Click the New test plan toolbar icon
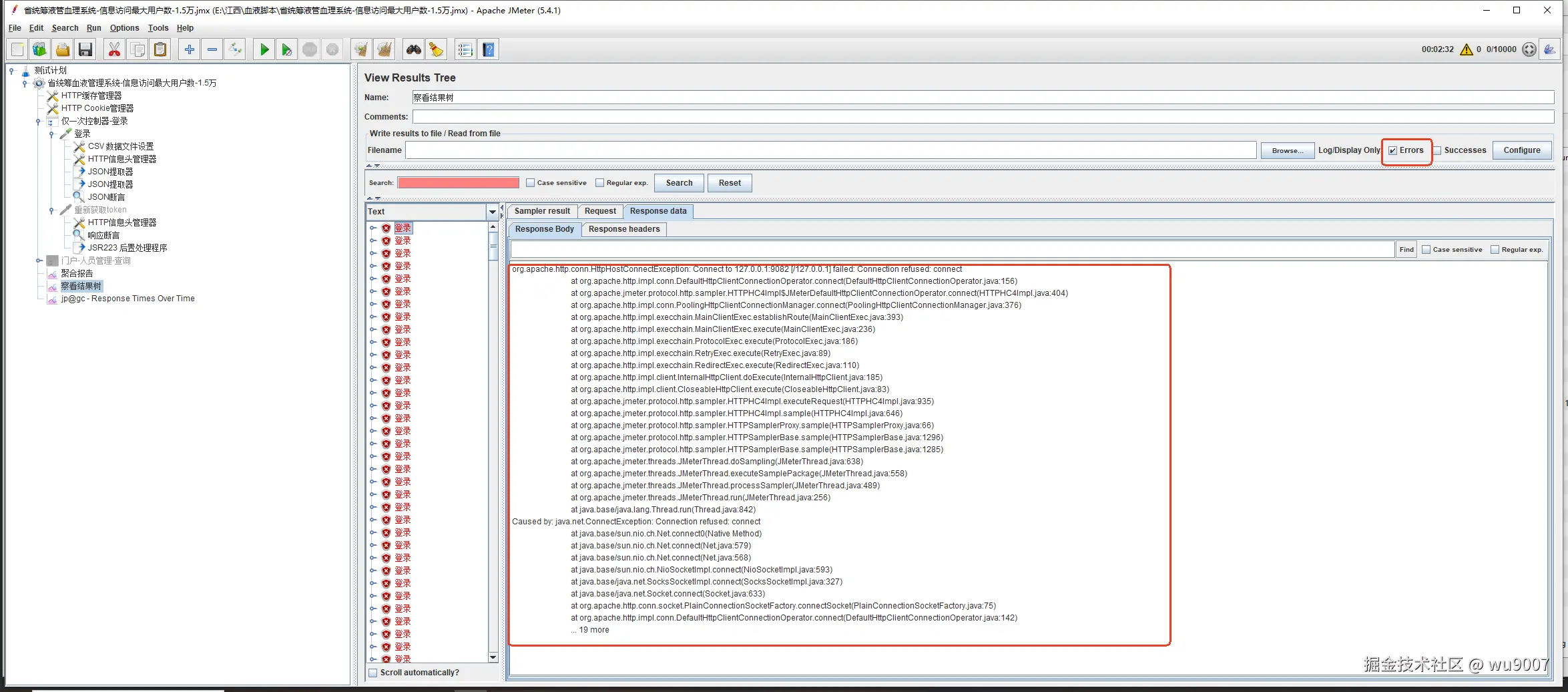This screenshot has width=1568, height=692. tap(17, 49)
